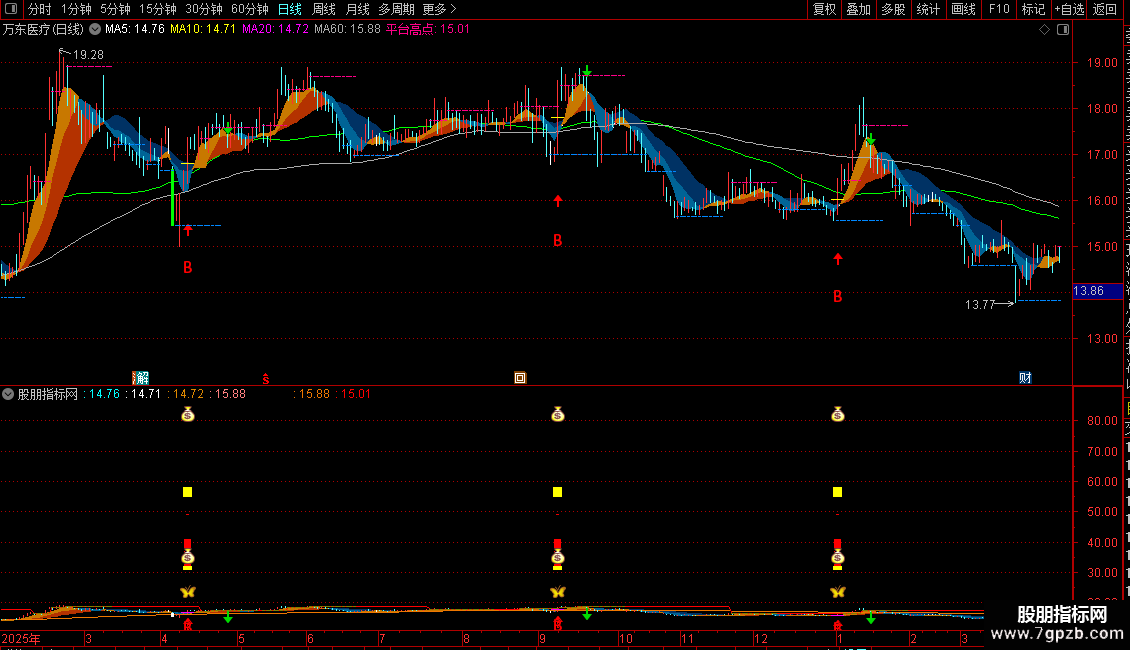
Task: Click the first yellow square in indicator panel
Action: click(x=187, y=492)
